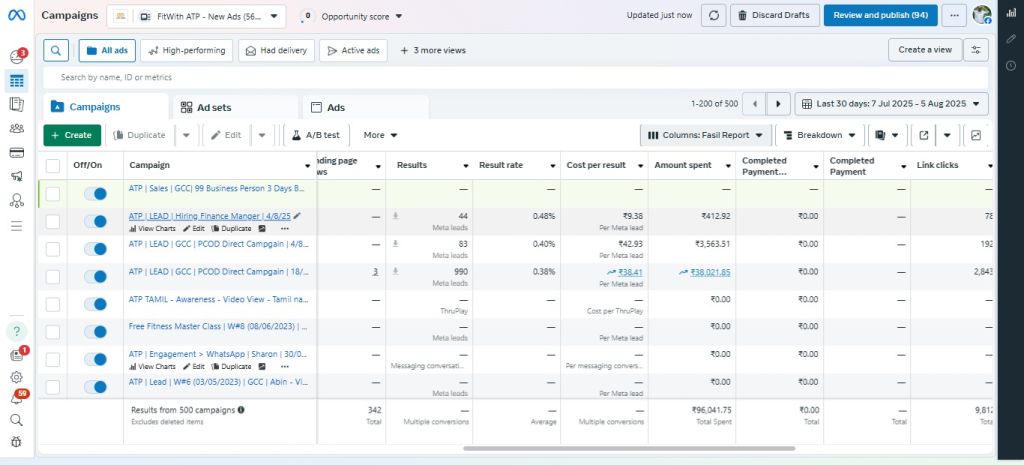Turn off ATP Sales GCC campaign toggle

point(95,194)
